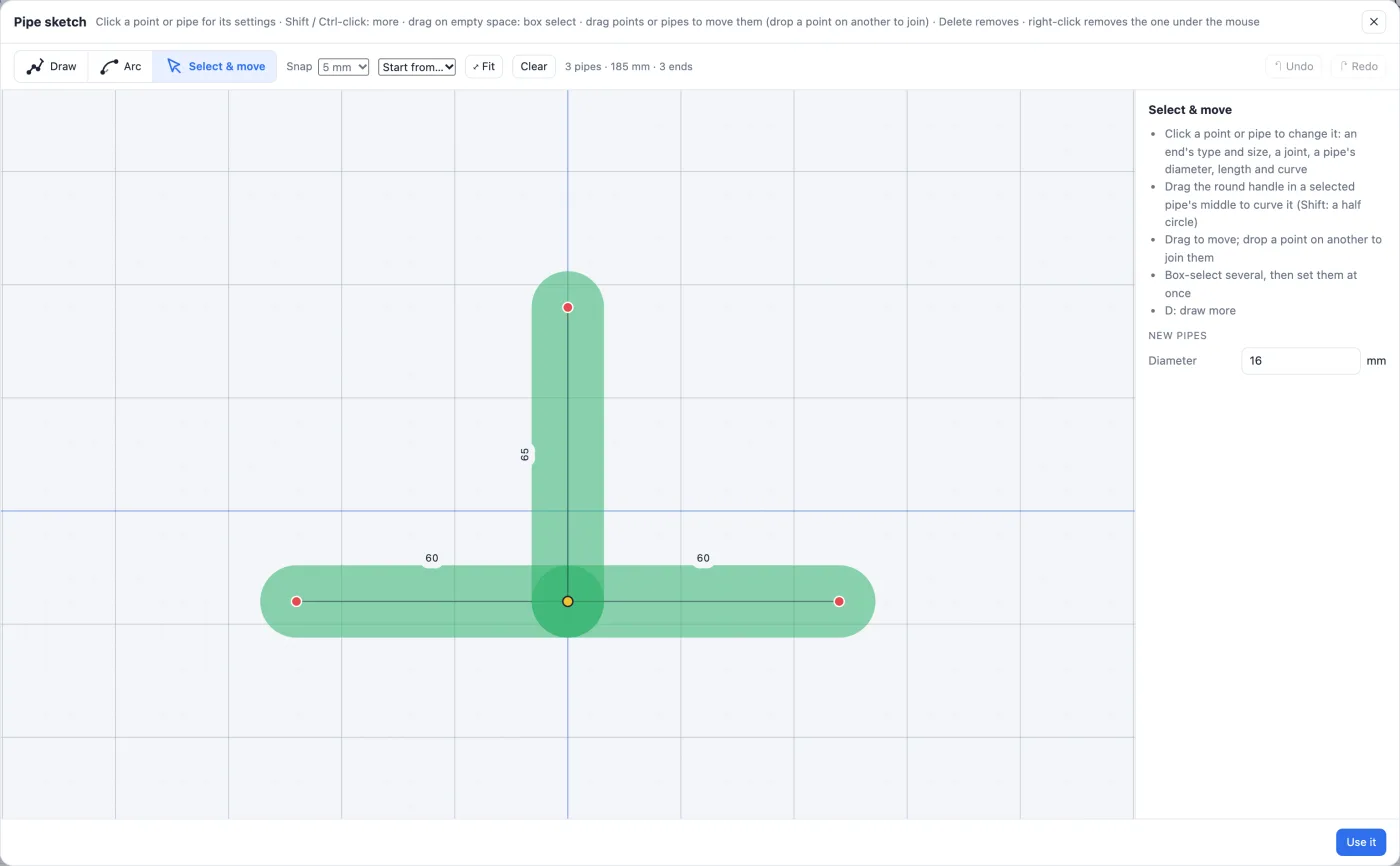The image size is (1400, 866).
Task: Click the Redo button
Action: [x=1358, y=67]
